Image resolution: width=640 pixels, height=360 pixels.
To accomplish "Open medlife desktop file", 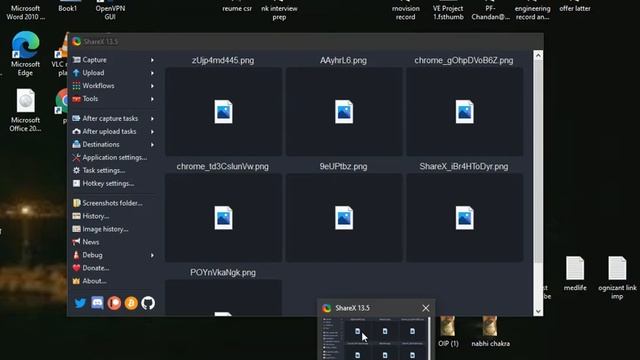I will (x=575, y=274).
